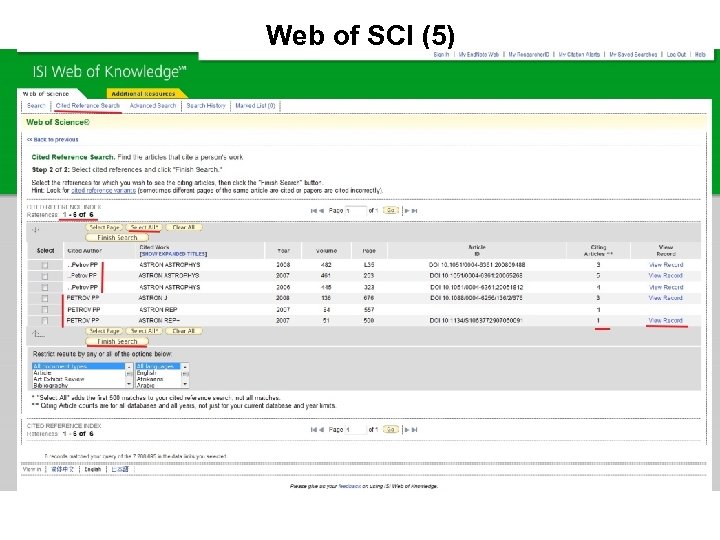Switch to Advanced Search tab
The width and height of the screenshot is (720, 540).
click(153, 106)
